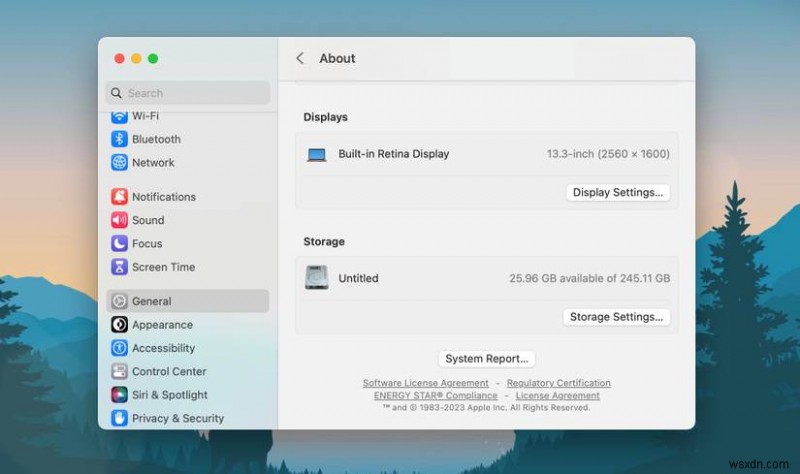Click the Built-in Retina Display laptop icon

click(316, 154)
